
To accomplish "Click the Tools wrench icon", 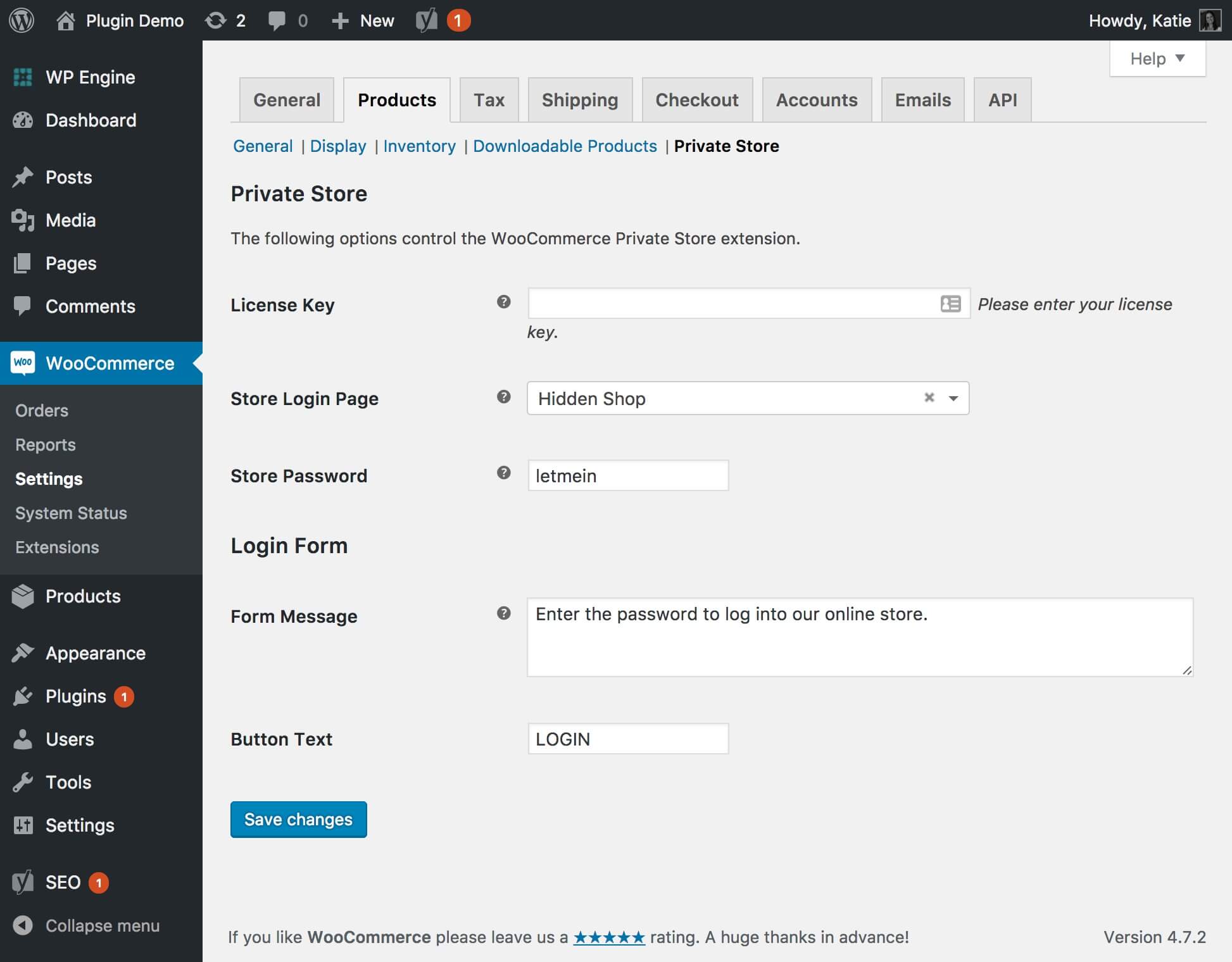I will [x=23, y=782].
